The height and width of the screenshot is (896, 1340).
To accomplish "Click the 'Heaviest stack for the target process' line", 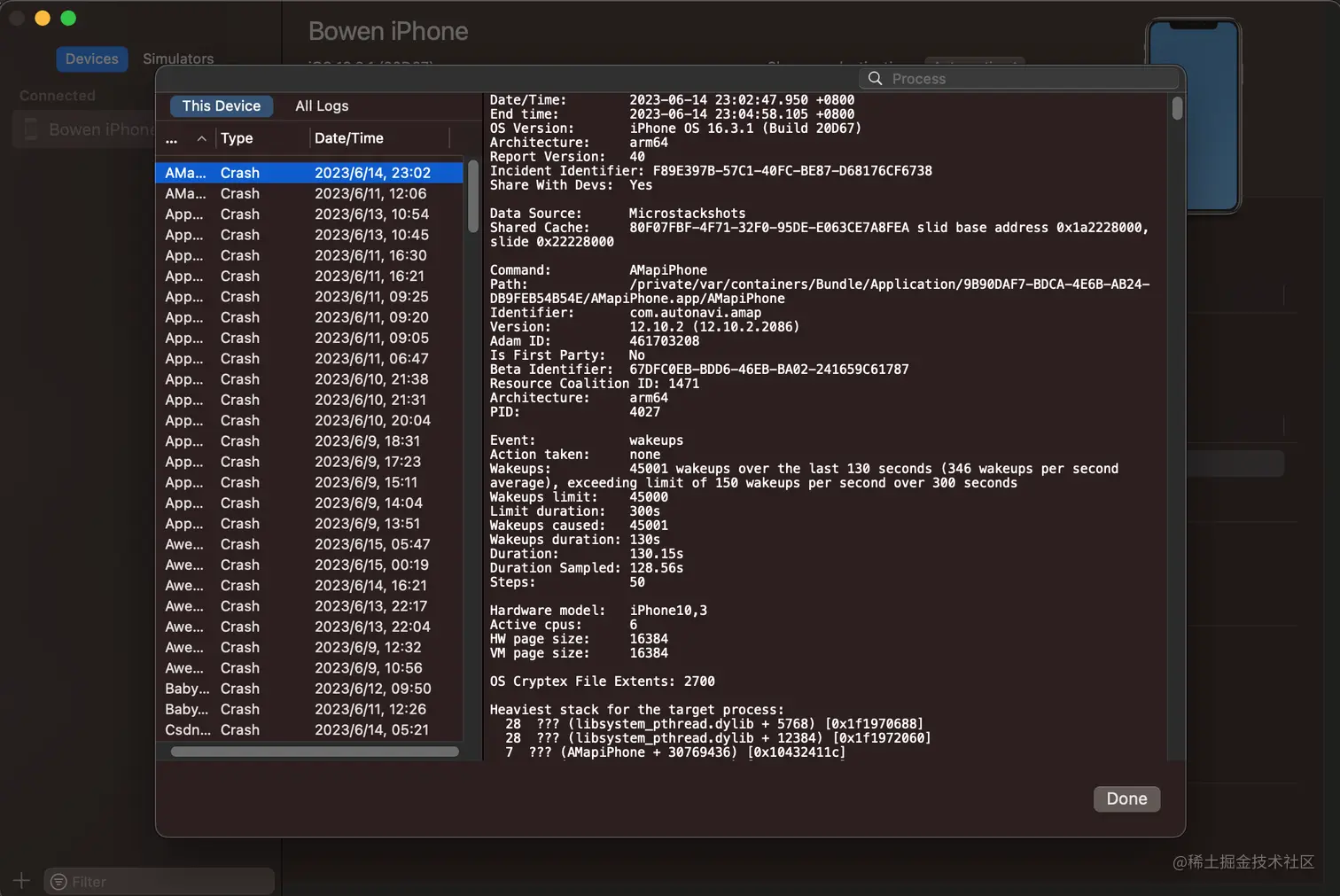I will coord(637,710).
